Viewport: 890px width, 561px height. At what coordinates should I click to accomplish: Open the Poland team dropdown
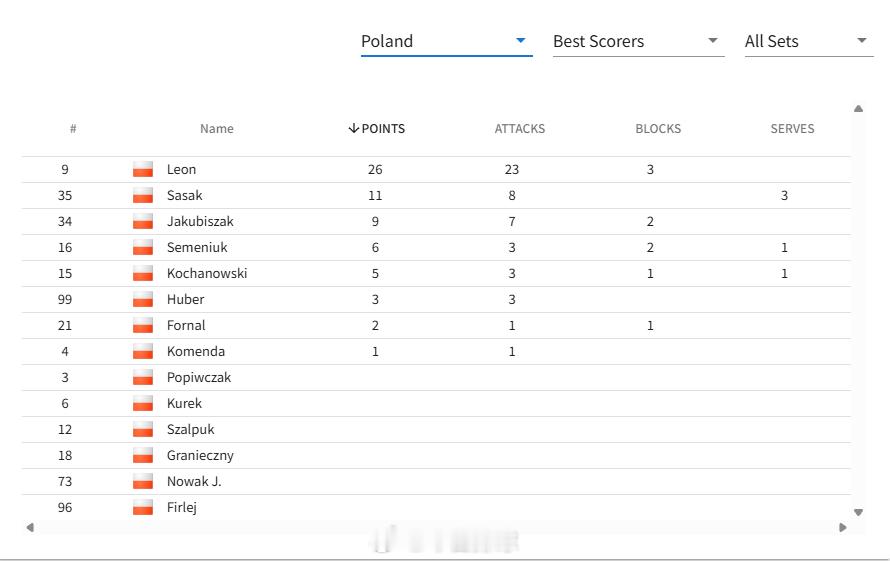446,41
